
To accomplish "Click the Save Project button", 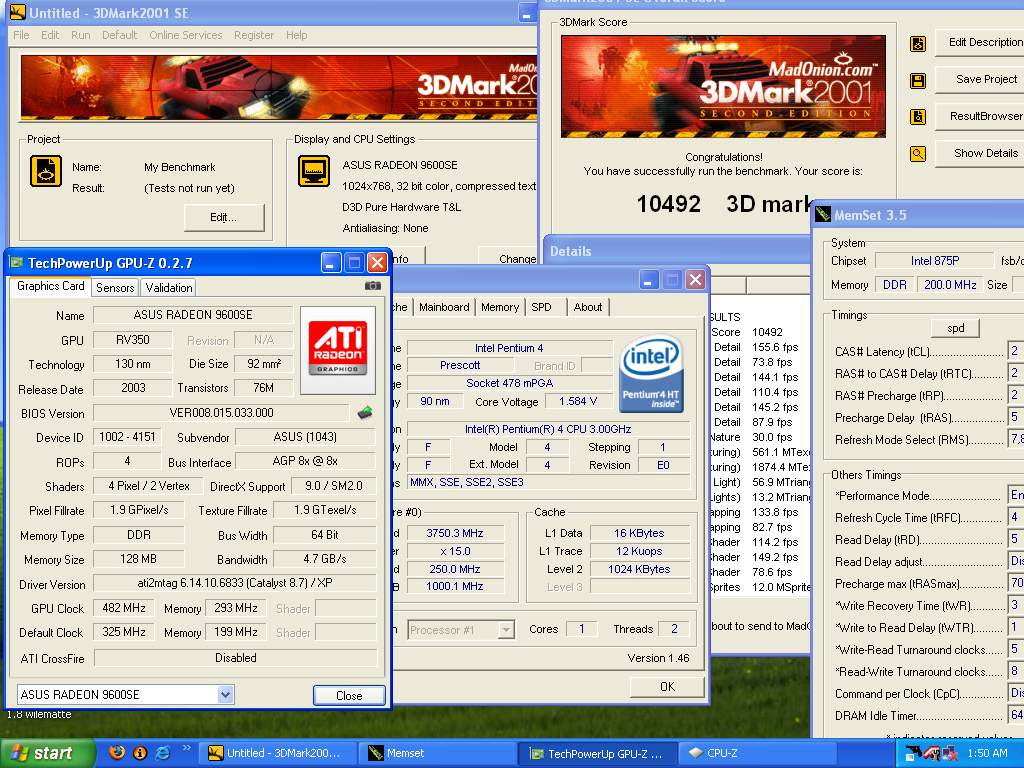I will pos(979,80).
